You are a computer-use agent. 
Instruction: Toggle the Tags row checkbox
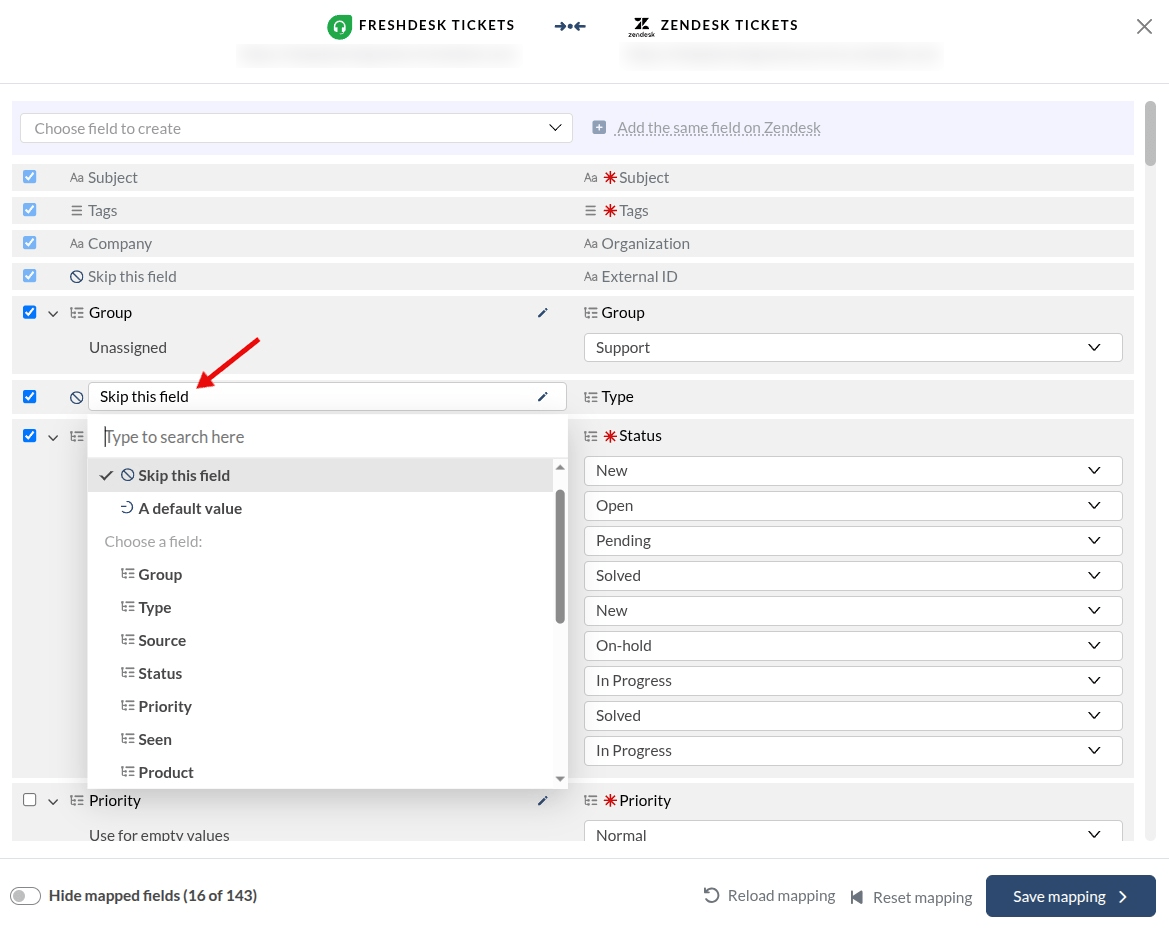click(30, 210)
